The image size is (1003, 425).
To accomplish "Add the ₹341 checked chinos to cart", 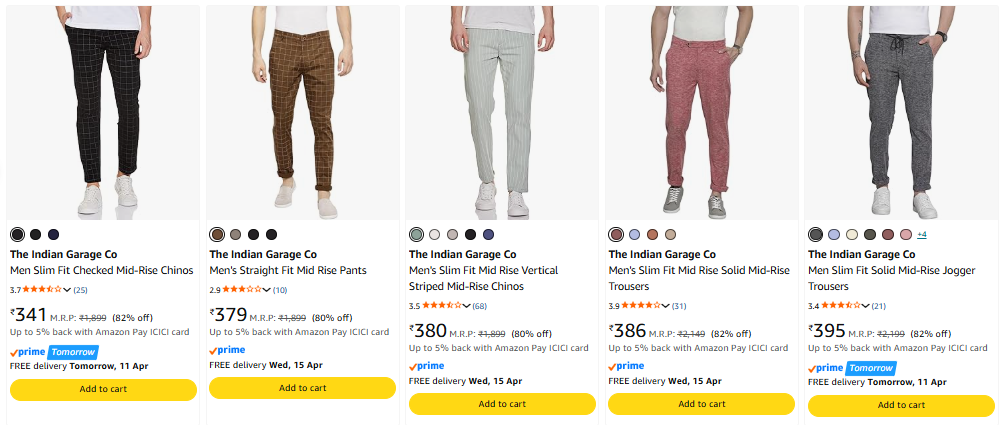I will point(103,389).
